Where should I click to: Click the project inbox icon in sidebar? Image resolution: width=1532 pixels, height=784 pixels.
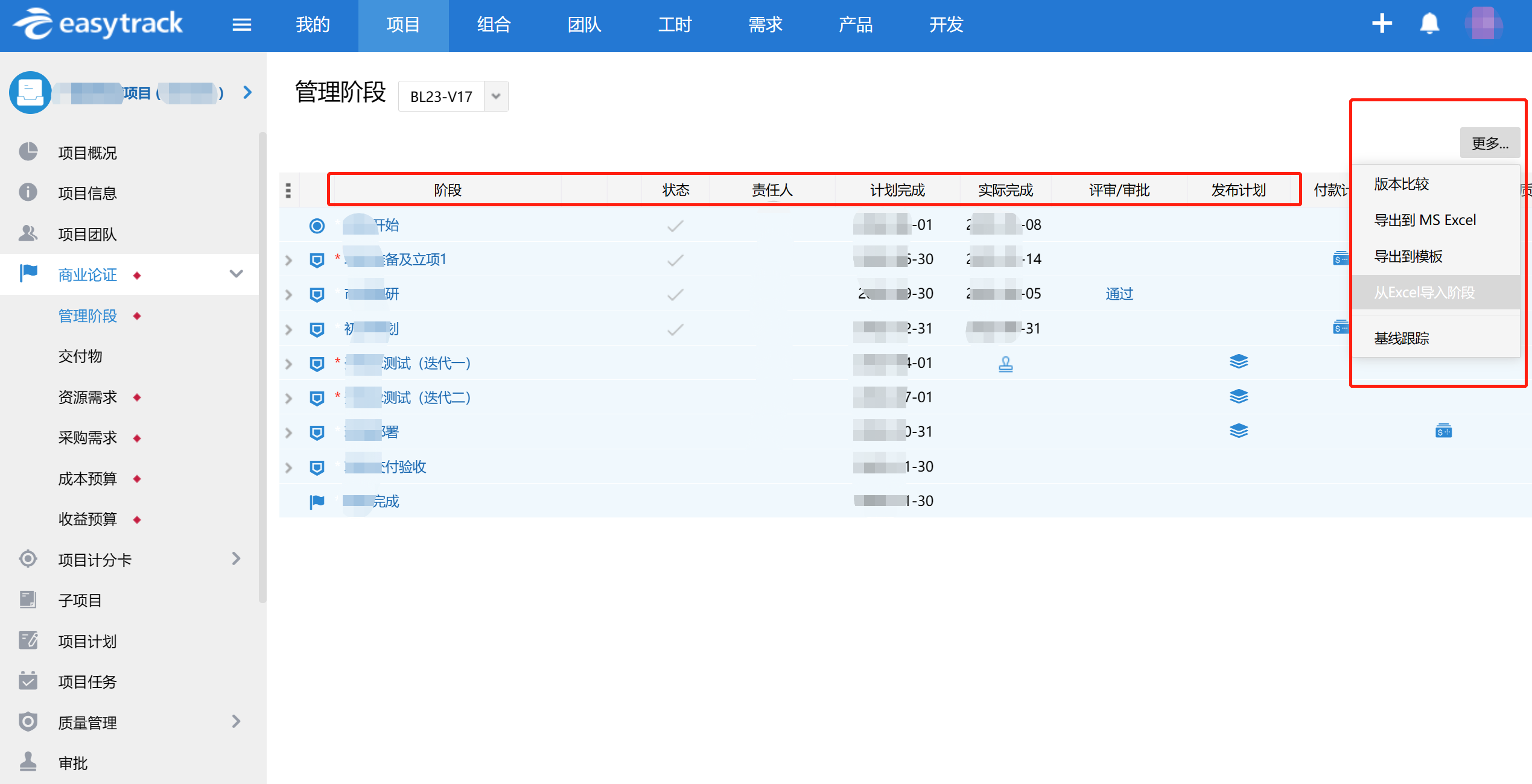click(30, 93)
